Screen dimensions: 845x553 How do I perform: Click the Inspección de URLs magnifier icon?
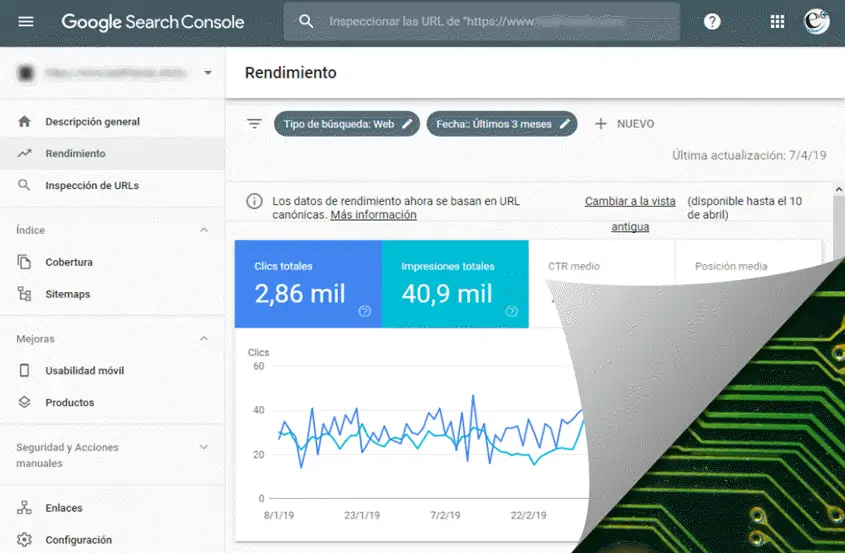click(x=24, y=185)
